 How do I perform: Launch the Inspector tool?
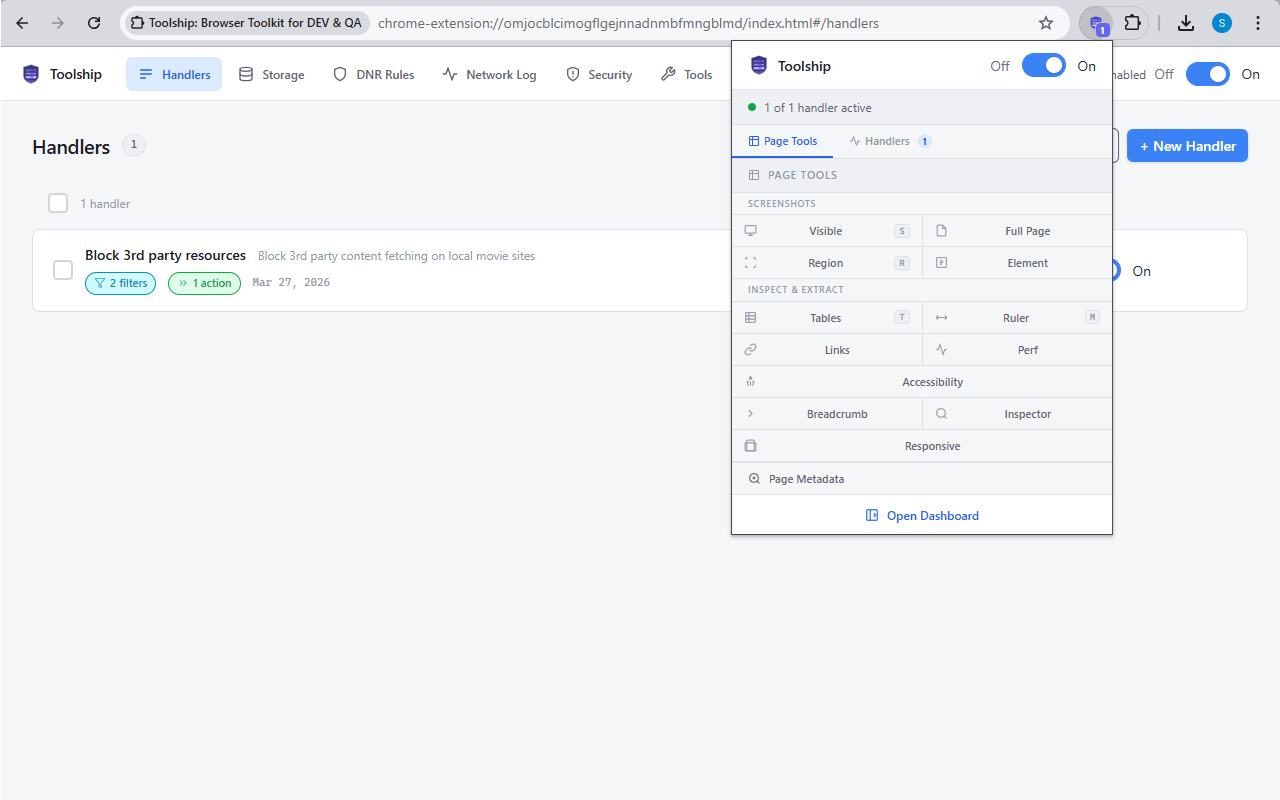[x=1027, y=413]
